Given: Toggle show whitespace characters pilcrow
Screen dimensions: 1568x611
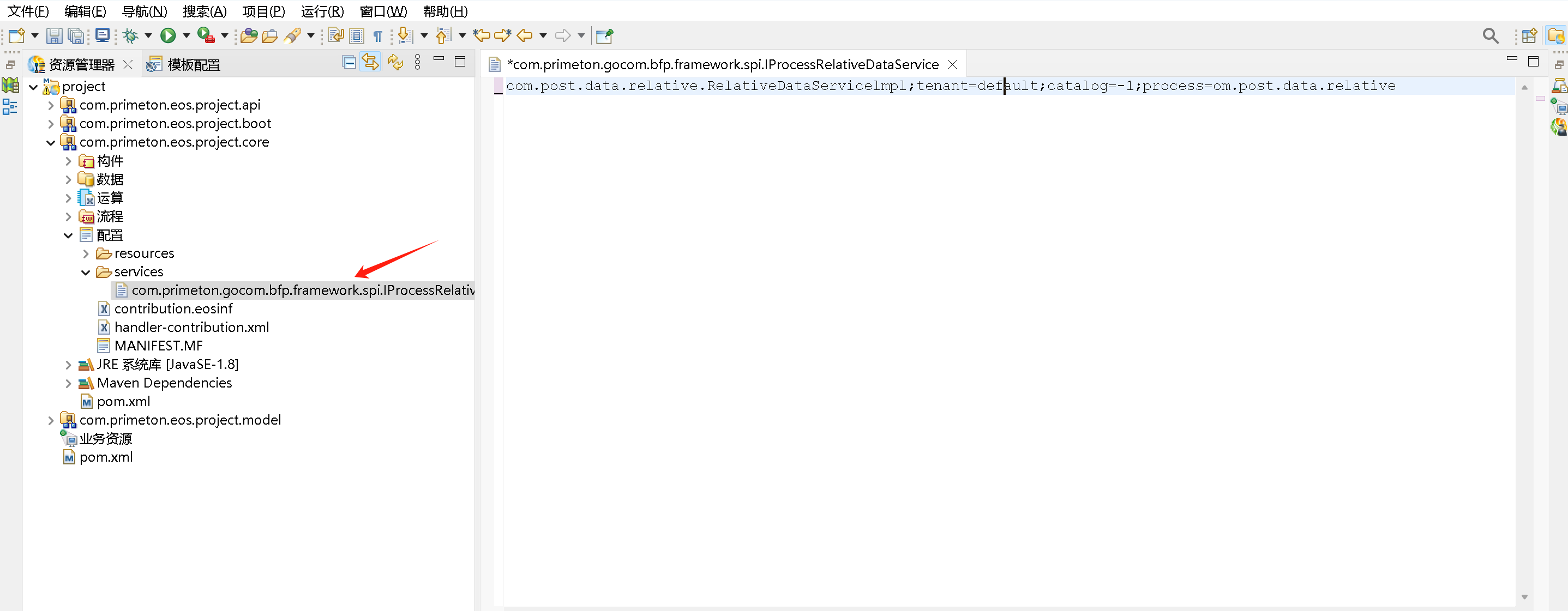Looking at the screenshot, I should pyautogui.click(x=377, y=36).
